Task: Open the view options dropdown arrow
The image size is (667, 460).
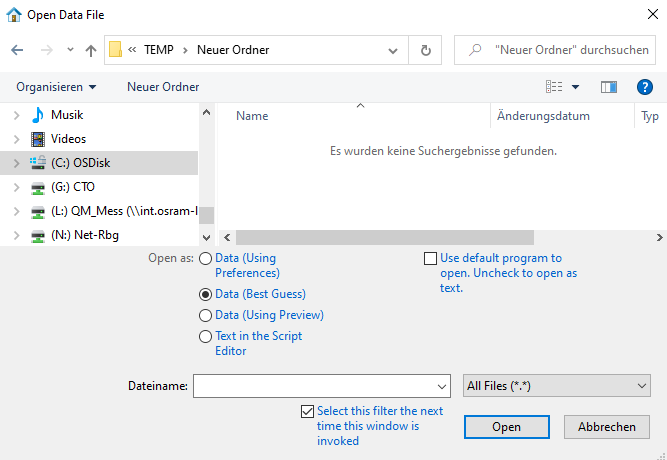Action: click(575, 87)
